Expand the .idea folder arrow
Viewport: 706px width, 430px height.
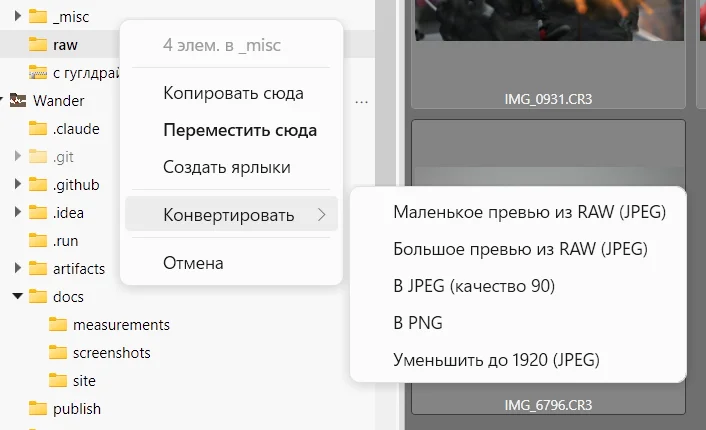click(18, 212)
